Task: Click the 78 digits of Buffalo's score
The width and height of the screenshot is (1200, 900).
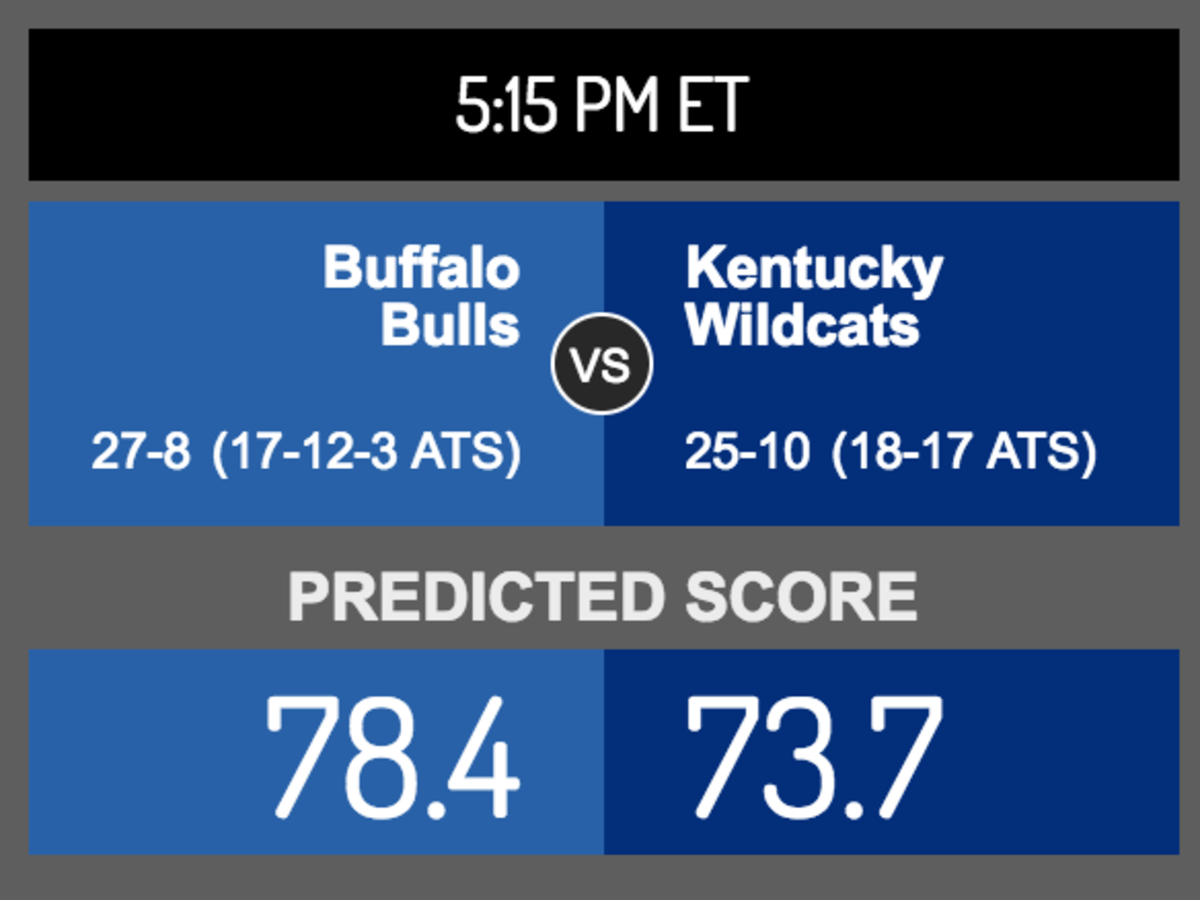Action: pyautogui.click(x=335, y=756)
